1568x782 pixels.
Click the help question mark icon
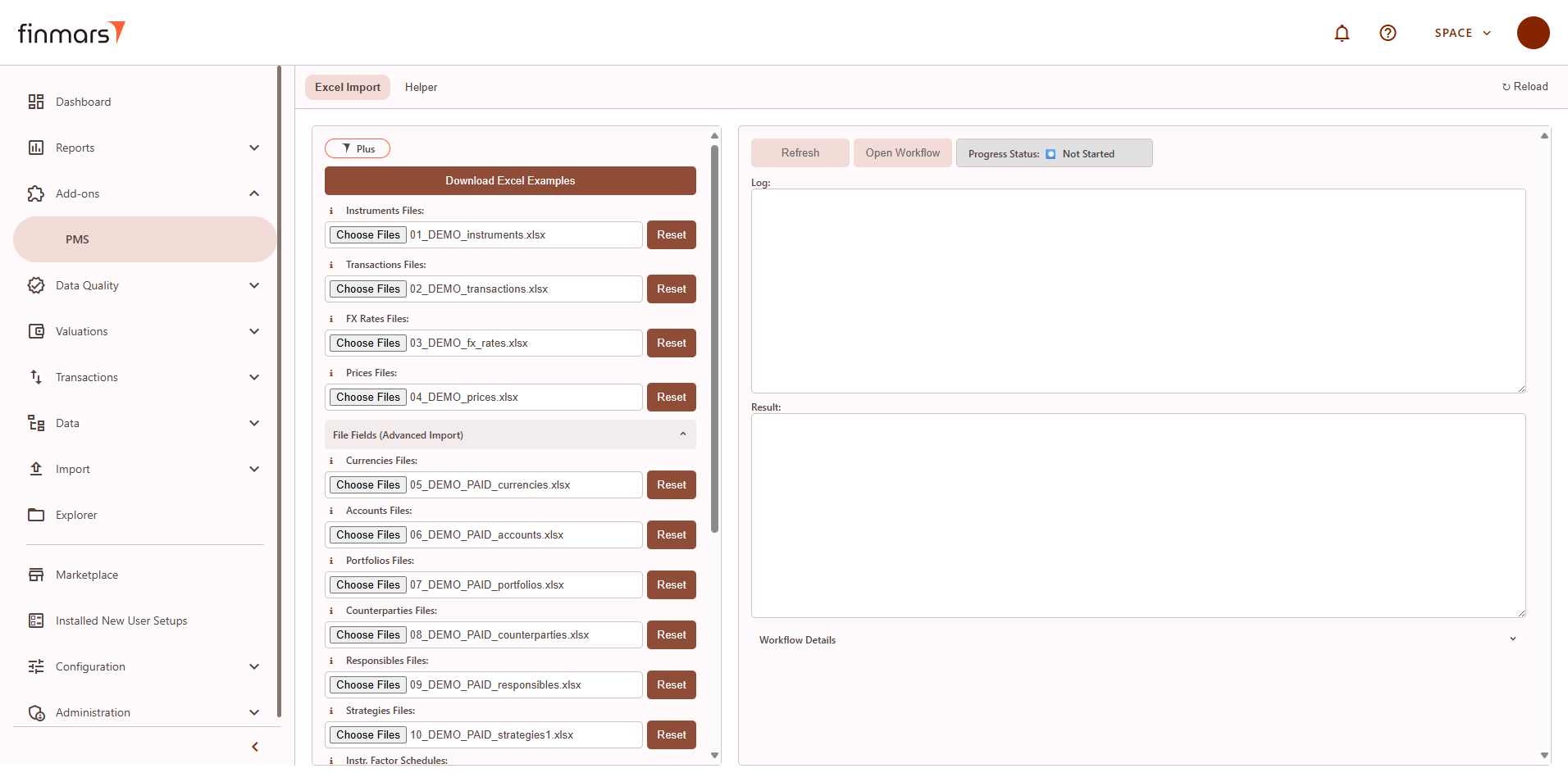[1388, 33]
